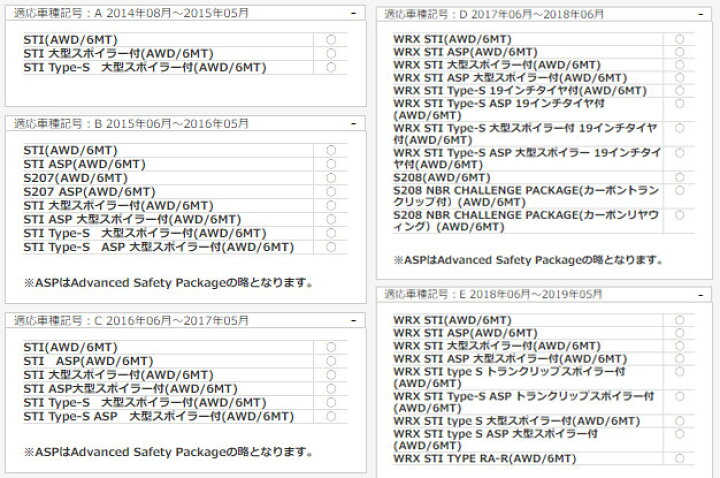Select STI(AWD/6MT) radio in section B
This screenshot has height=478, width=720.
pyautogui.click(x=331, y=150)
